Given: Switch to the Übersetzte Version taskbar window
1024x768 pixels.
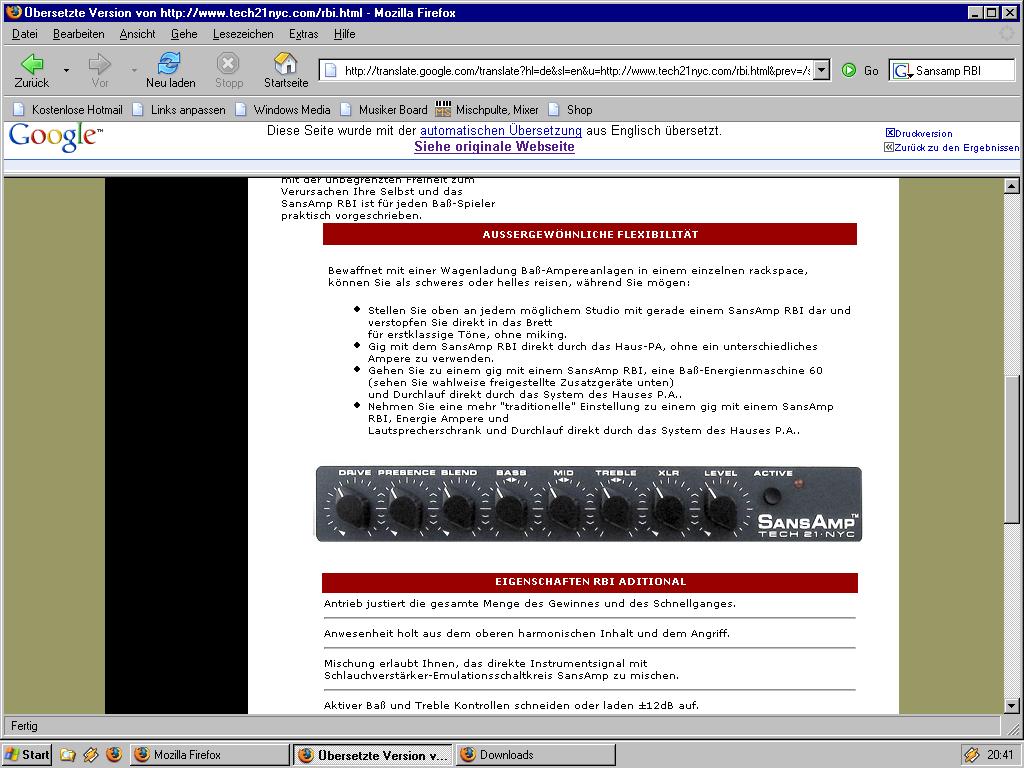Looking at the screenshot, I should click(373, 755).
